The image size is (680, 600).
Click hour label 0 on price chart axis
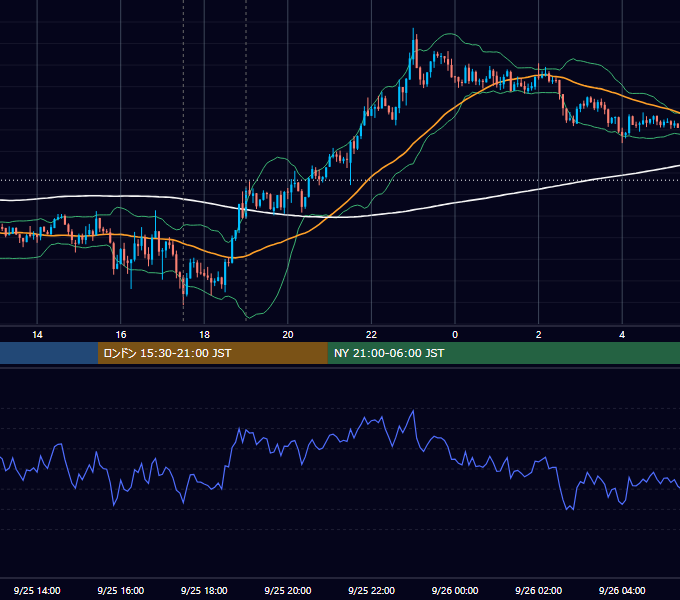[455, 335]
